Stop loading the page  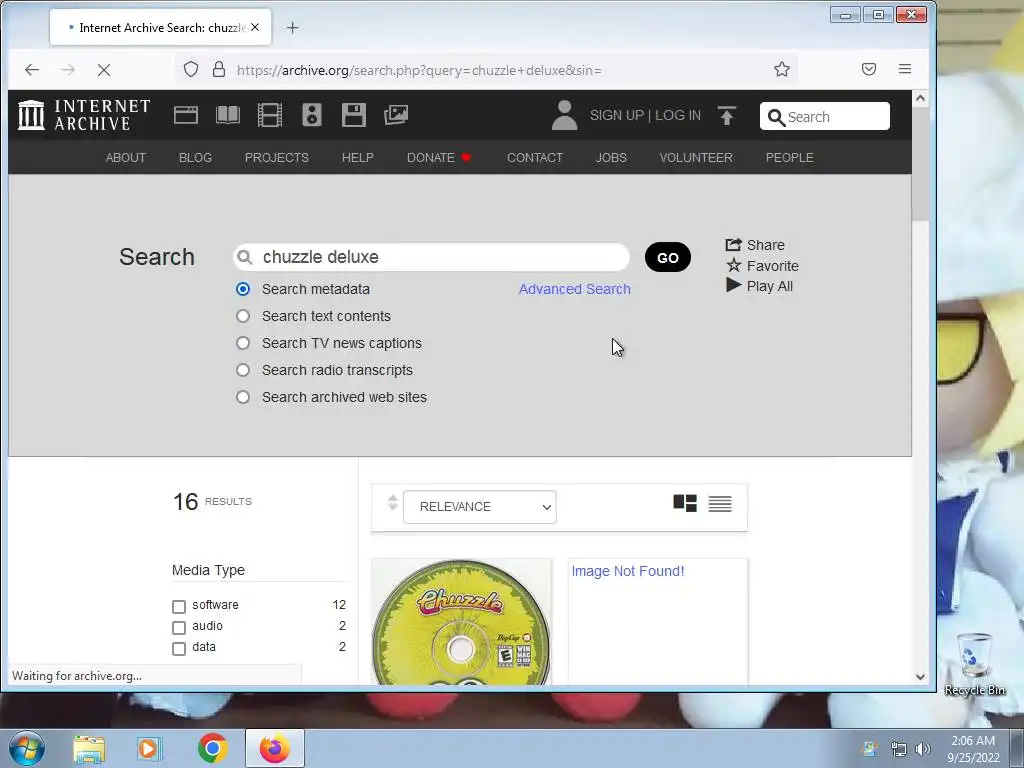(104, 70)
